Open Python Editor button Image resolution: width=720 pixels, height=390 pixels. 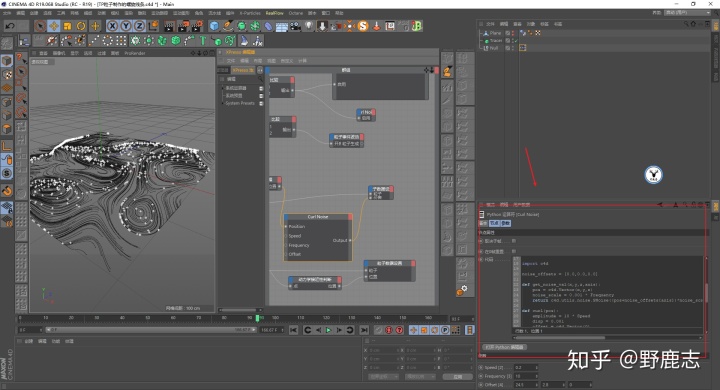click(505, 347)
